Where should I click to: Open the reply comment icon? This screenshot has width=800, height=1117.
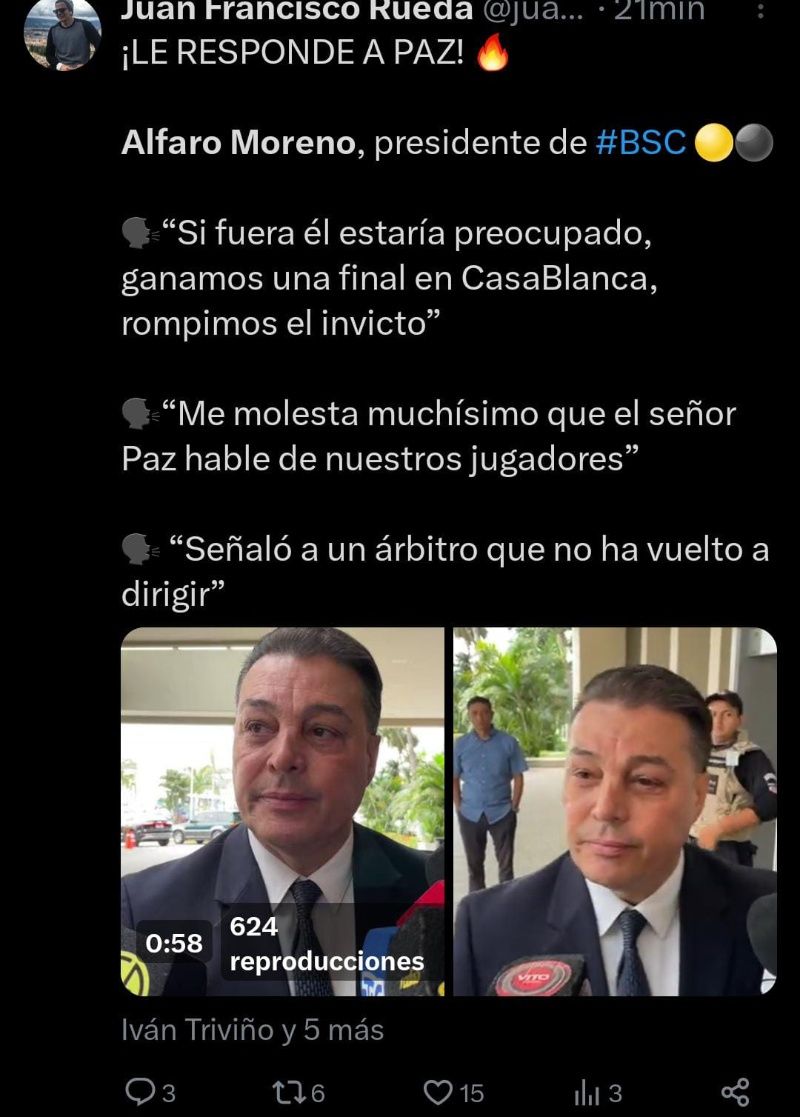click(139, 1092)
